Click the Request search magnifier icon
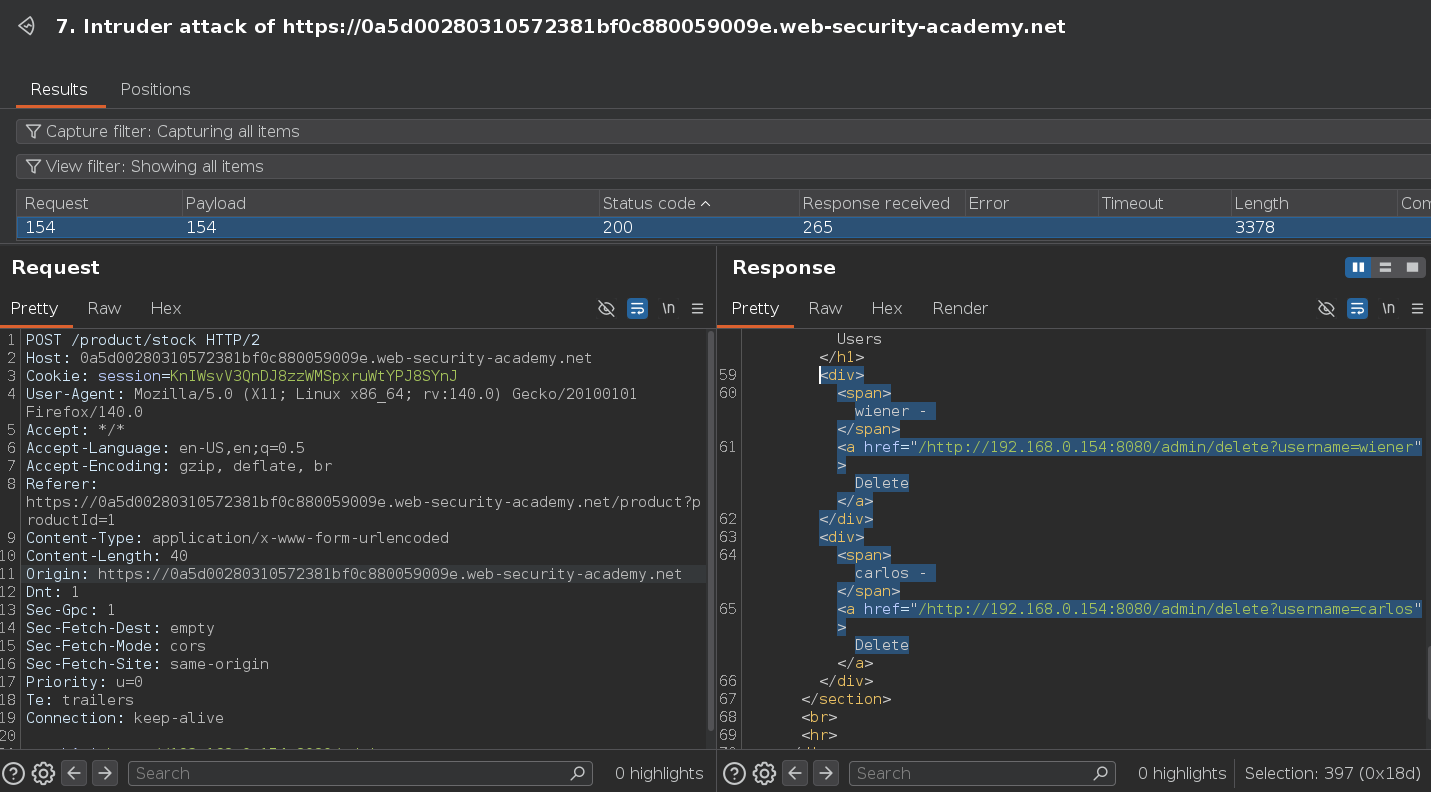Screen dimensions: 1431x792 [577, 773]
